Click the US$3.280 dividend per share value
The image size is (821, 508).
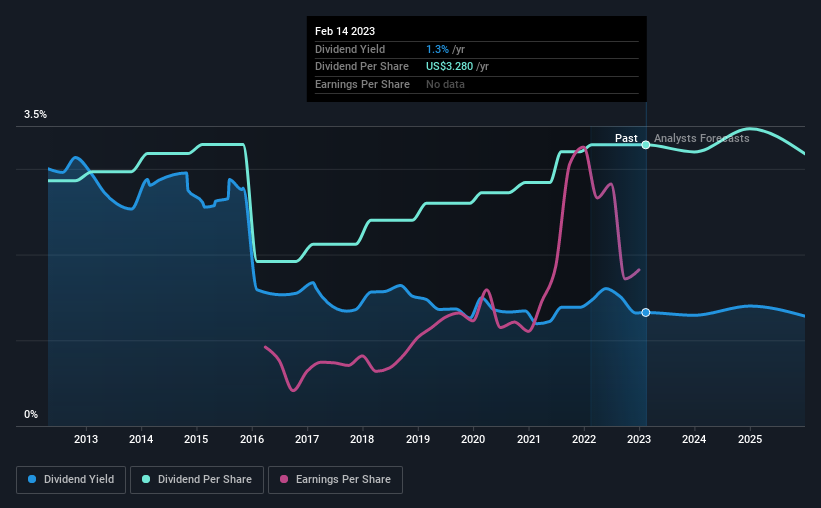449,67
